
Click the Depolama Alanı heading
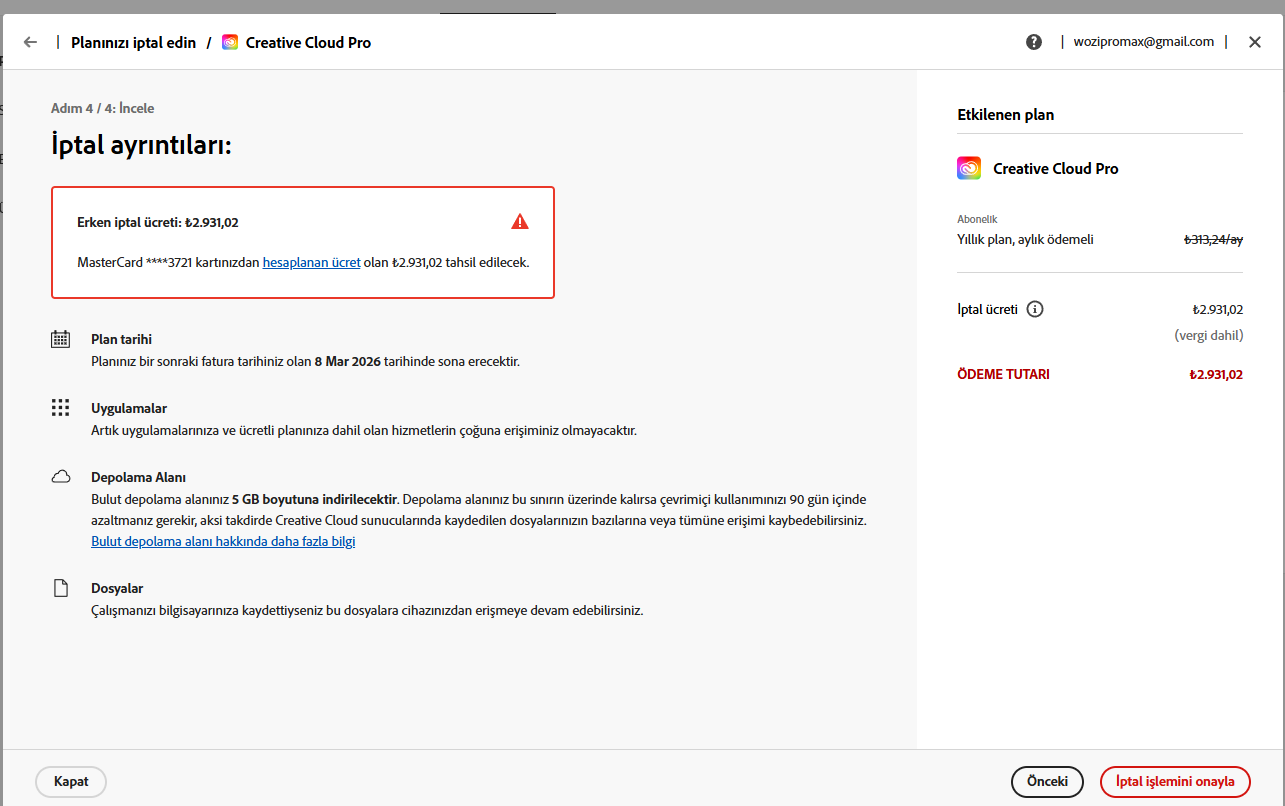click(138, 477)
